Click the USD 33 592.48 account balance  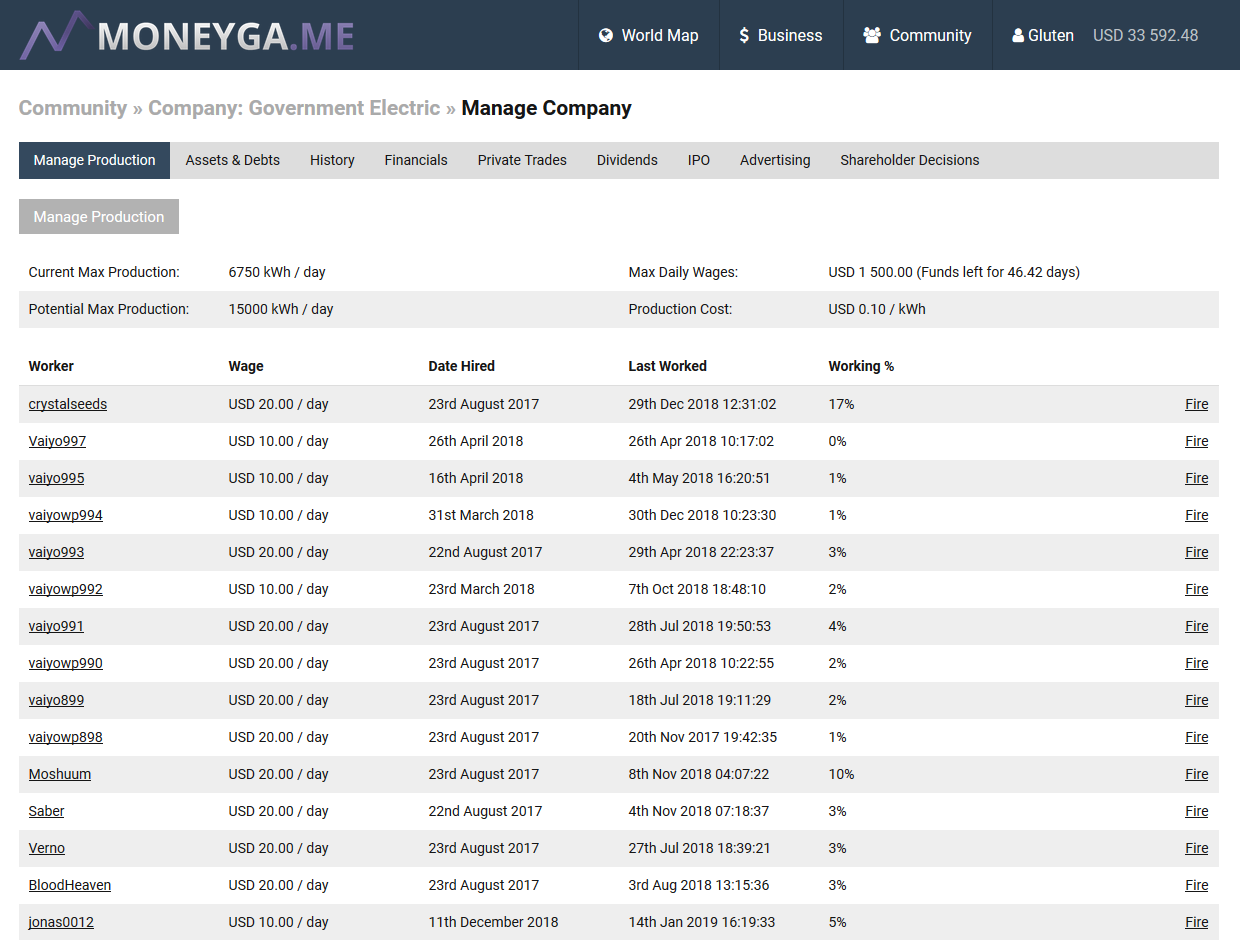1145,36
